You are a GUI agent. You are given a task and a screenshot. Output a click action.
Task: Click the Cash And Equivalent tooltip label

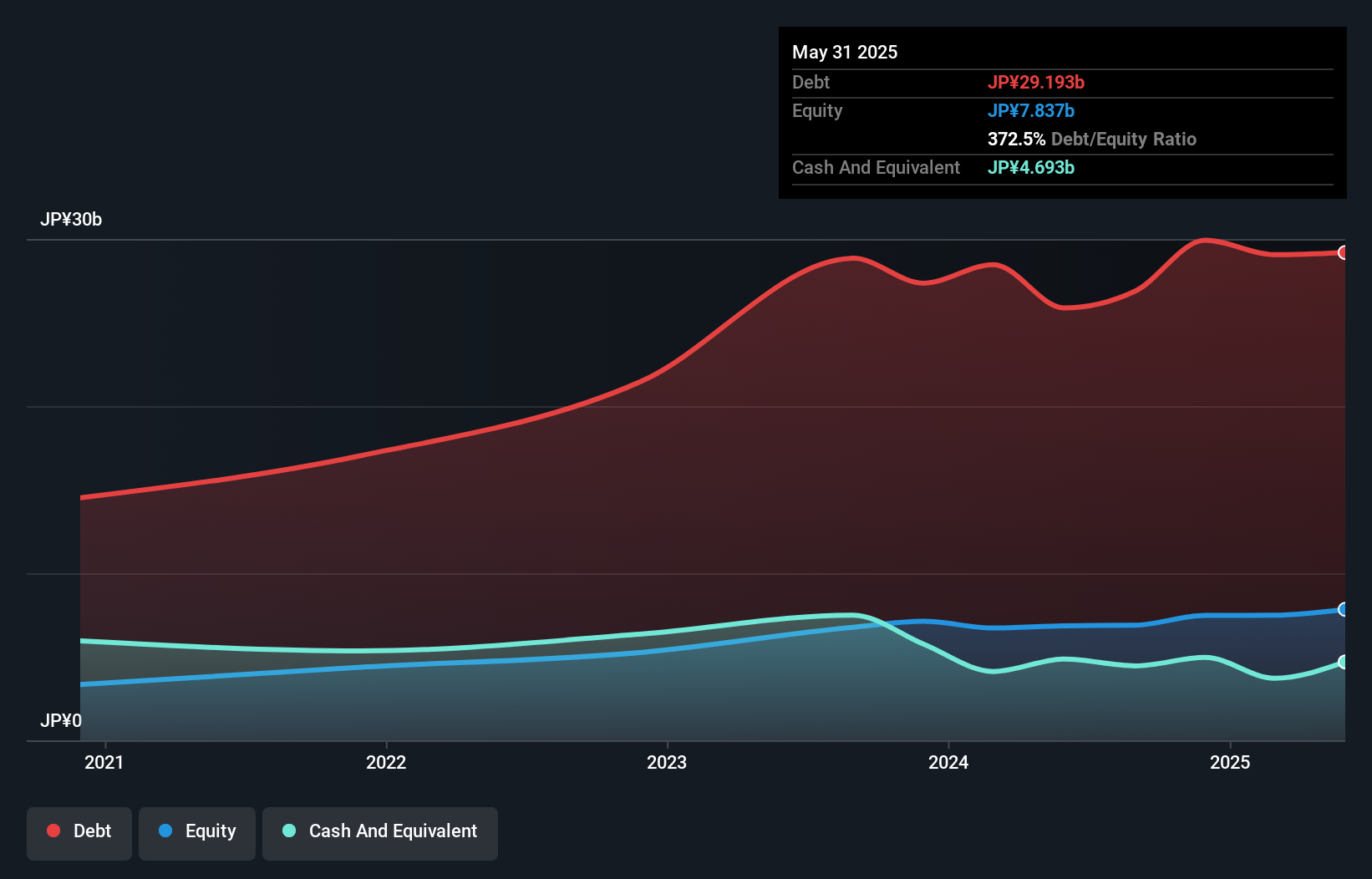tap(876, 167)
